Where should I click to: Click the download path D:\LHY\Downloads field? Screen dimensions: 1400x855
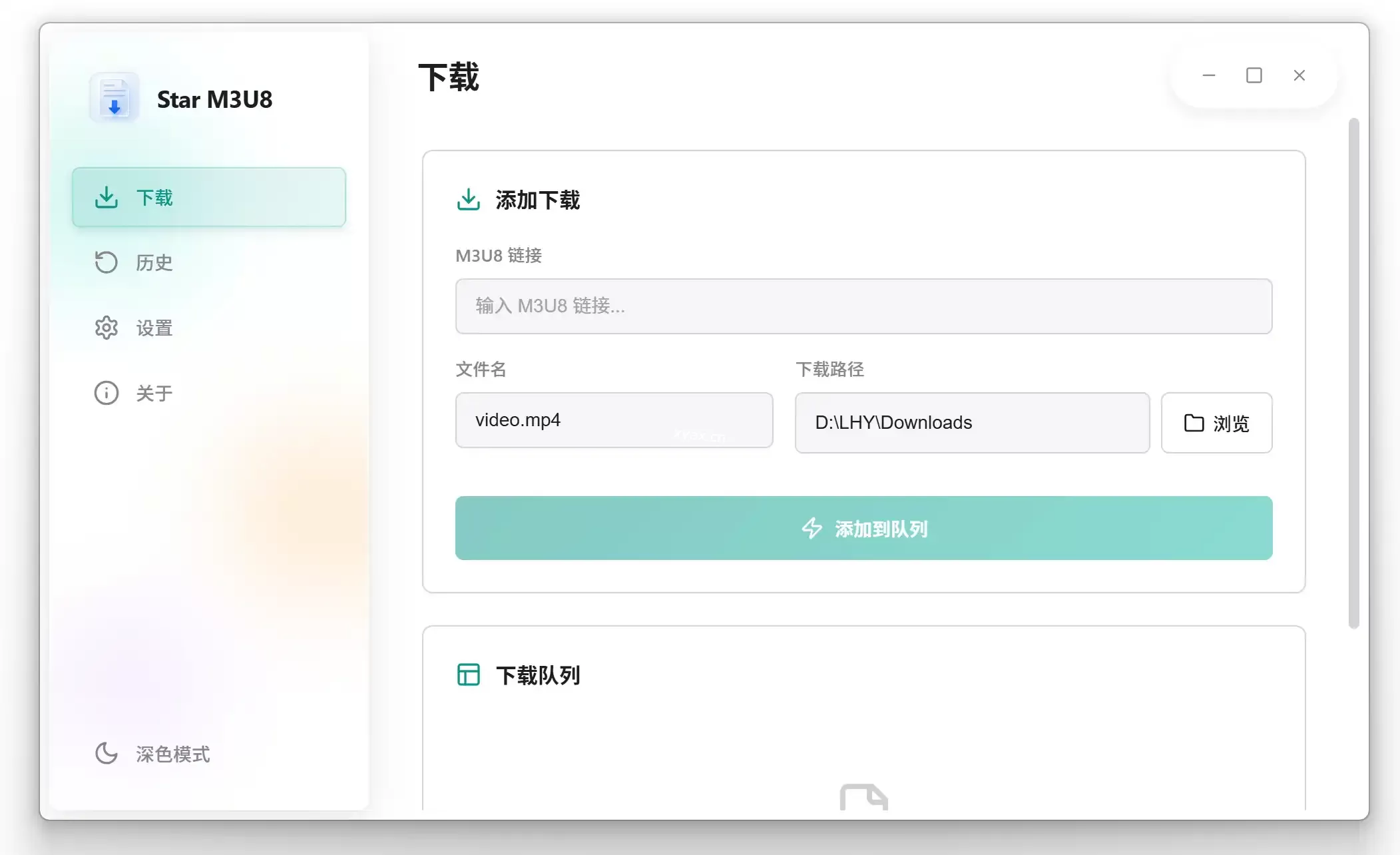click(x=972, y=423)
